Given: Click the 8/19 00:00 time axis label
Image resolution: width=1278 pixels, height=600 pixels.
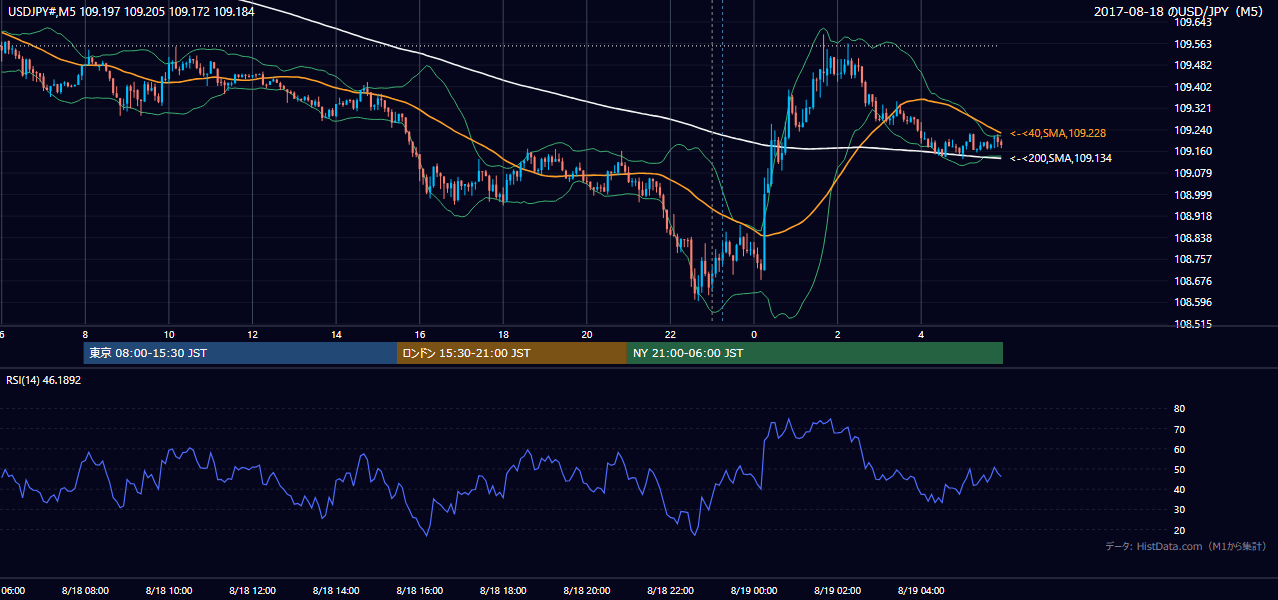Looking at the screenshot, I should (754, 590).
